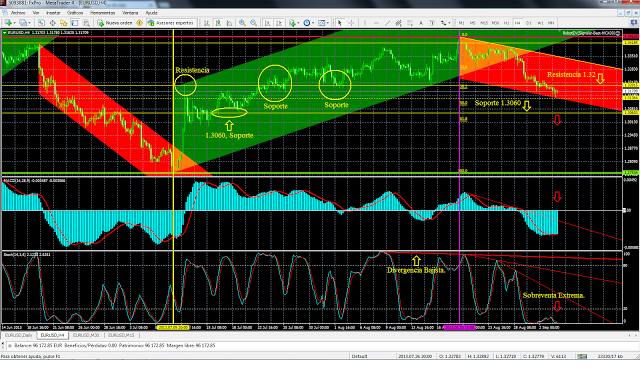Open the Ventana menu

click(x=130, y=13)
